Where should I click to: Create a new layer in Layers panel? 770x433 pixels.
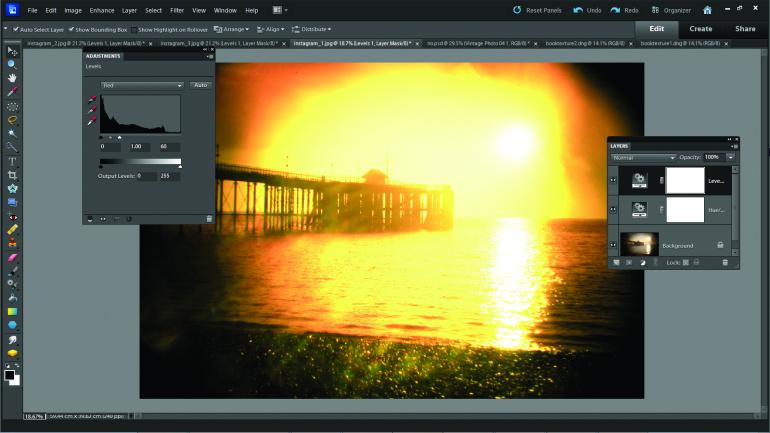(616, 263)
